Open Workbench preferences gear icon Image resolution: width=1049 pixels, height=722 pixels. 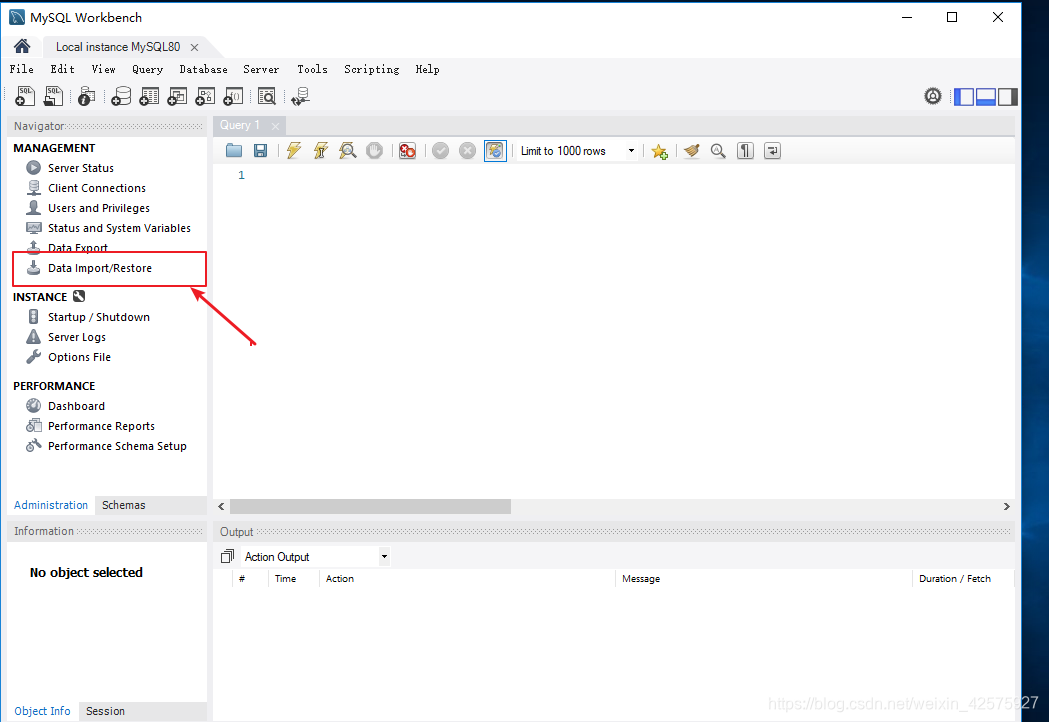point(933,96)
